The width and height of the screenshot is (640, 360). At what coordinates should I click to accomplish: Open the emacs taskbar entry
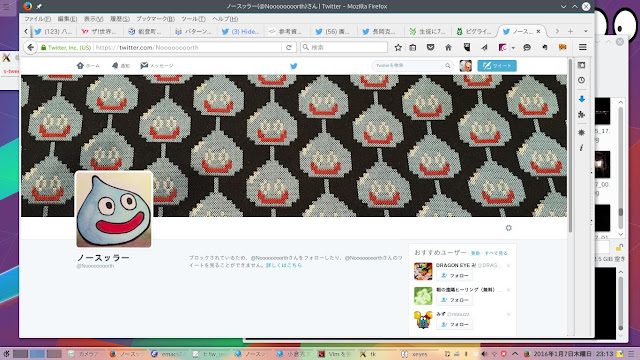tap(167, 354)
